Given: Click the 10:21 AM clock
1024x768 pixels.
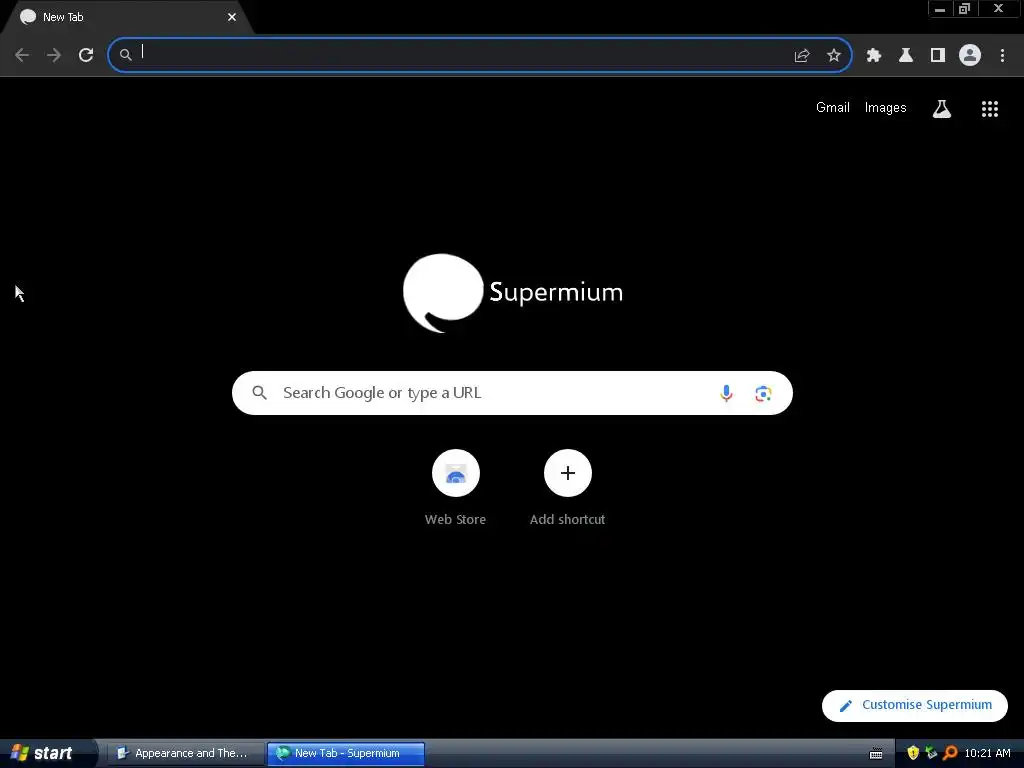Looking at the screenshot, I should click(987, 753).
